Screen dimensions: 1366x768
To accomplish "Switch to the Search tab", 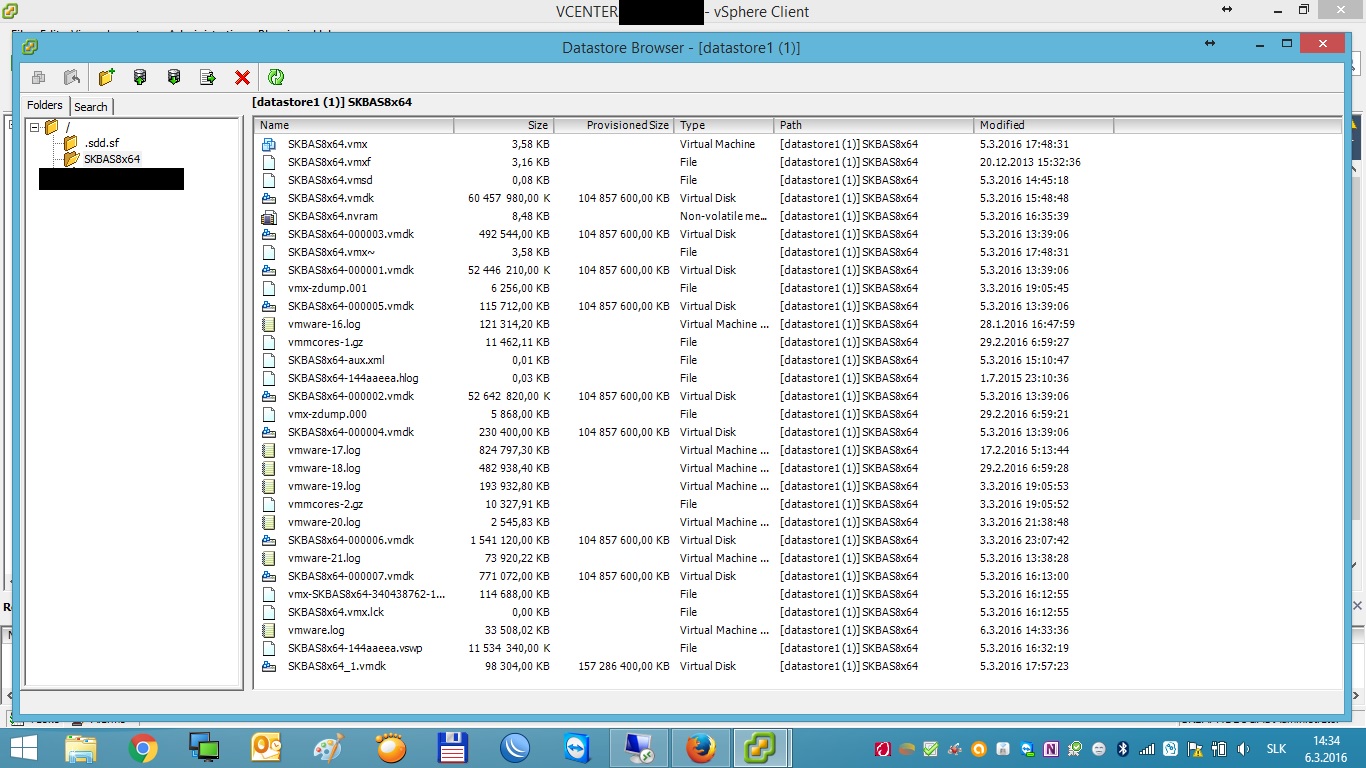I will coord(91,106).
